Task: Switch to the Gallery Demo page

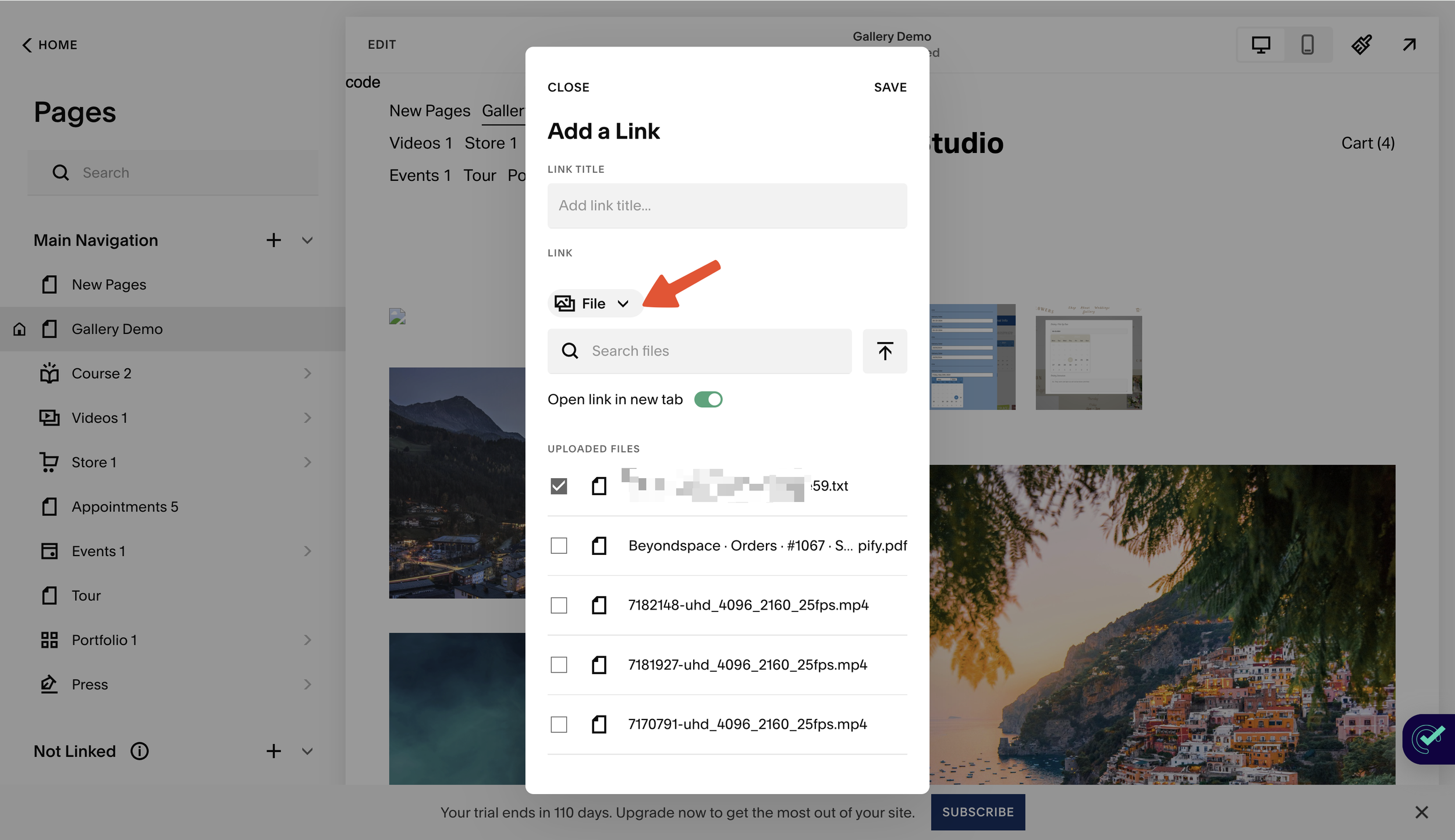Action: (117, 329)
